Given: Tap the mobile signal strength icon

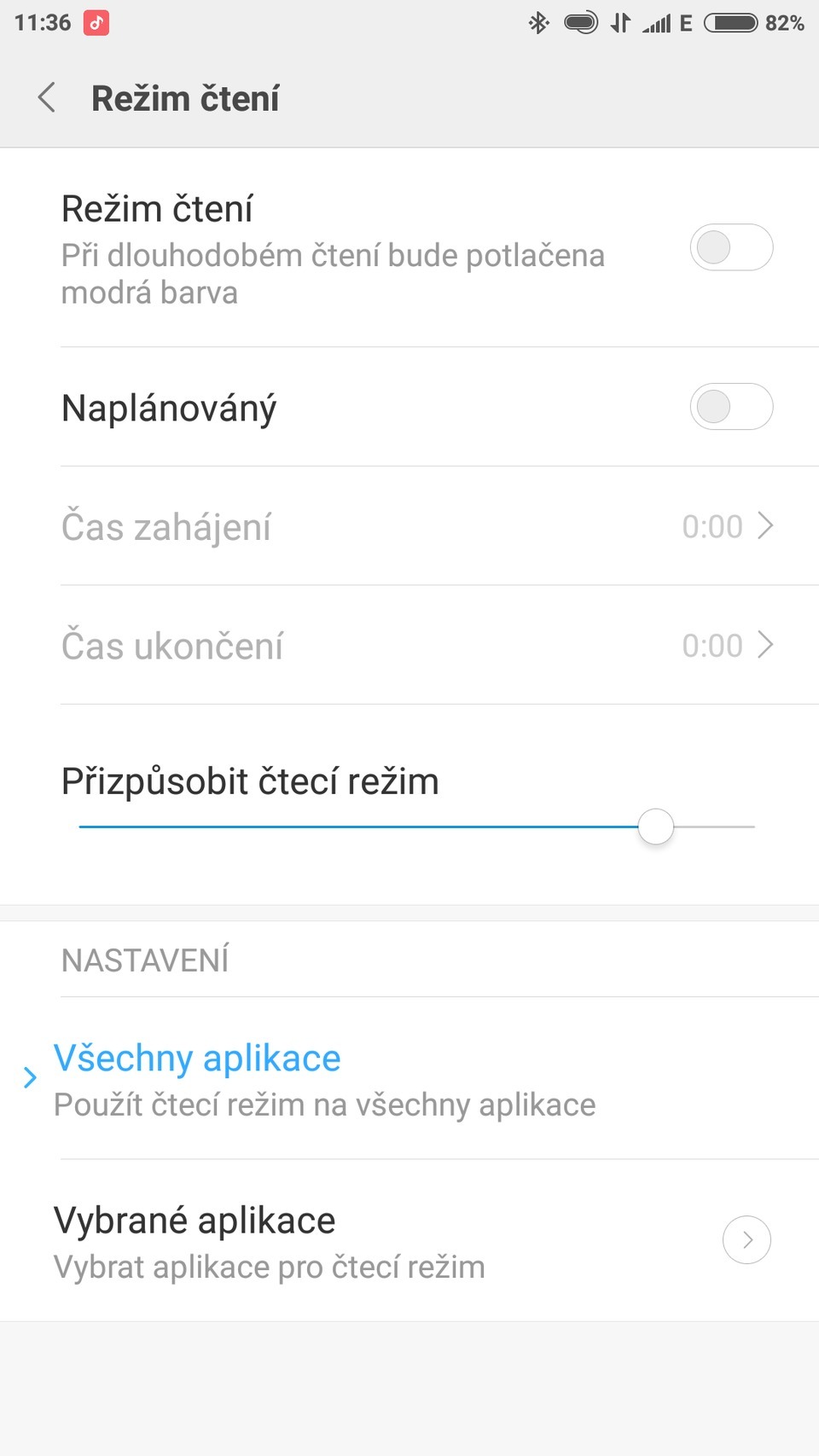Looking at the screenshot, I should pyautogui.click(x=657, y=23).
